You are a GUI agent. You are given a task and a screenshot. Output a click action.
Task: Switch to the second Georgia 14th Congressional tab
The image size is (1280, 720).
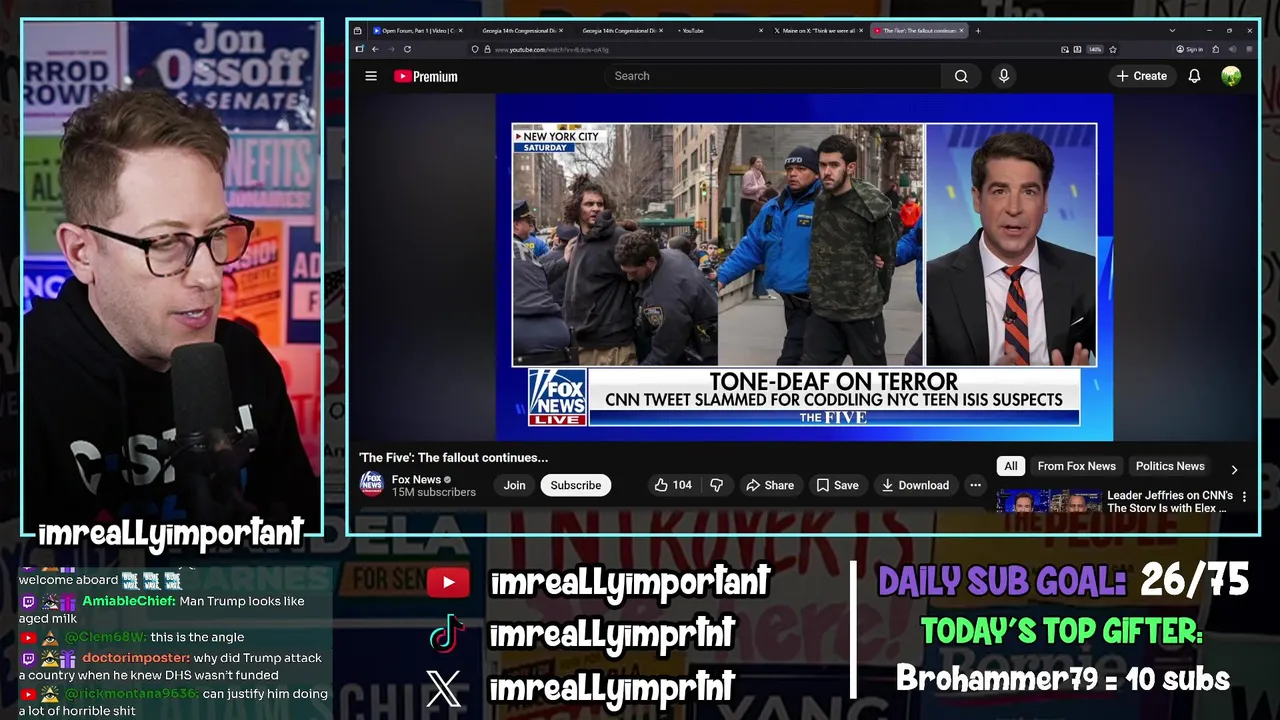pos(620,31)
